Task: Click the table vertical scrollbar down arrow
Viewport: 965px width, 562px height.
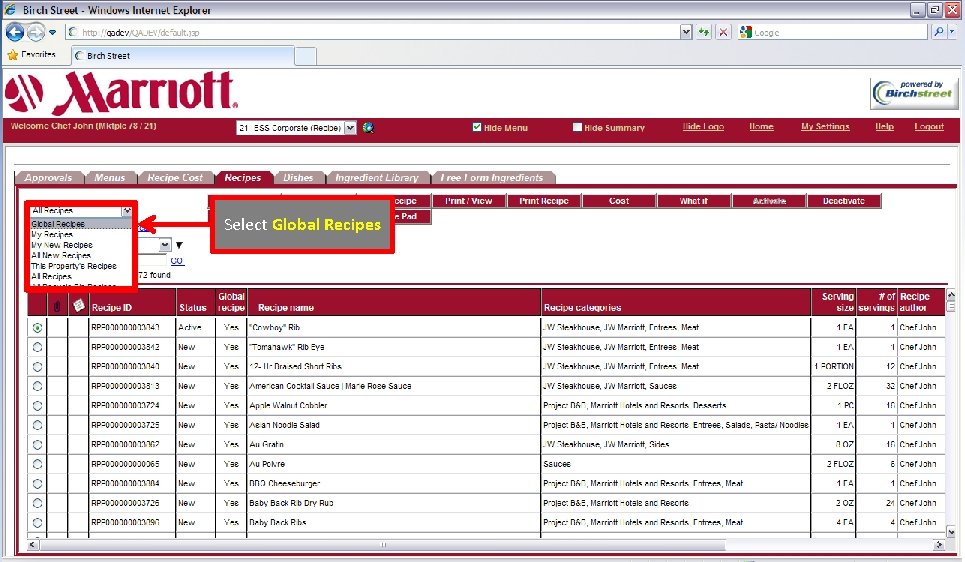Action: 951,532
